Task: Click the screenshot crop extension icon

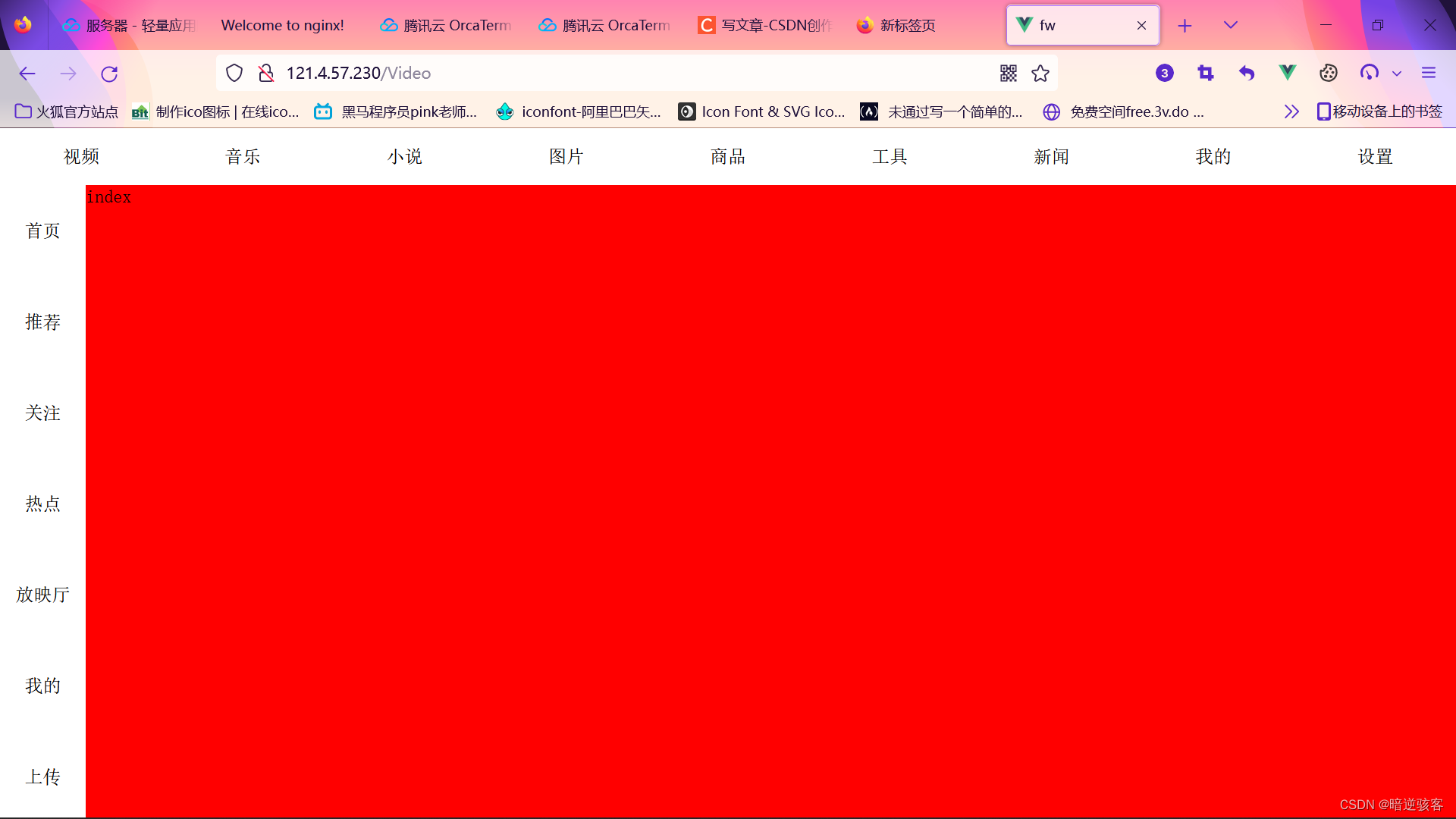Action: pyautogui.click(x=1206, y=73)
